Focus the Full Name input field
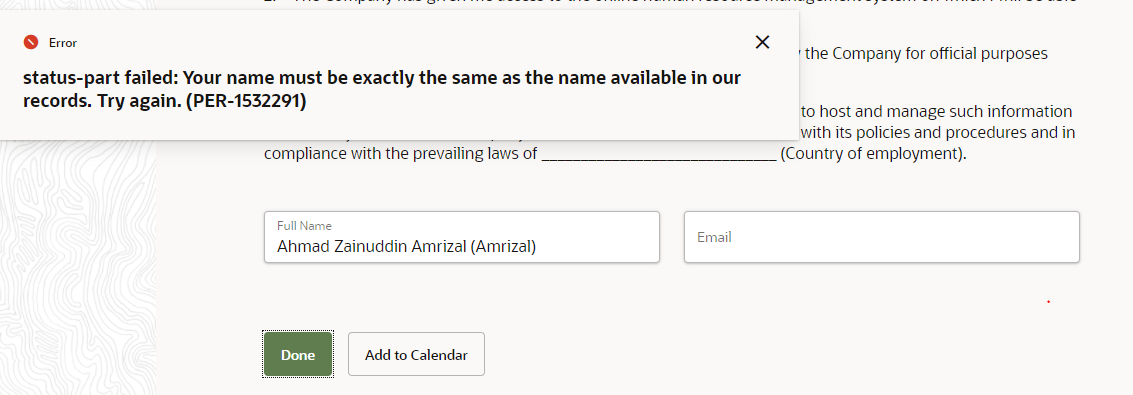The width and height of the screenshot is (1133, 395). (462, 237)
